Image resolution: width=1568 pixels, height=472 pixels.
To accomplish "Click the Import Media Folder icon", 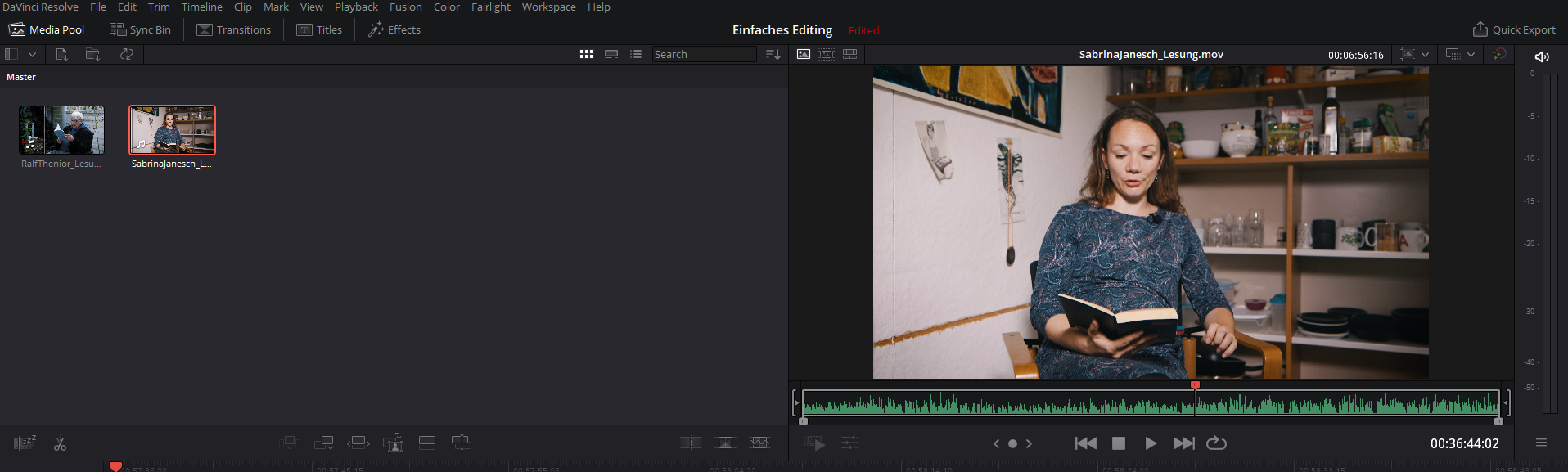I will coord(92,54).
